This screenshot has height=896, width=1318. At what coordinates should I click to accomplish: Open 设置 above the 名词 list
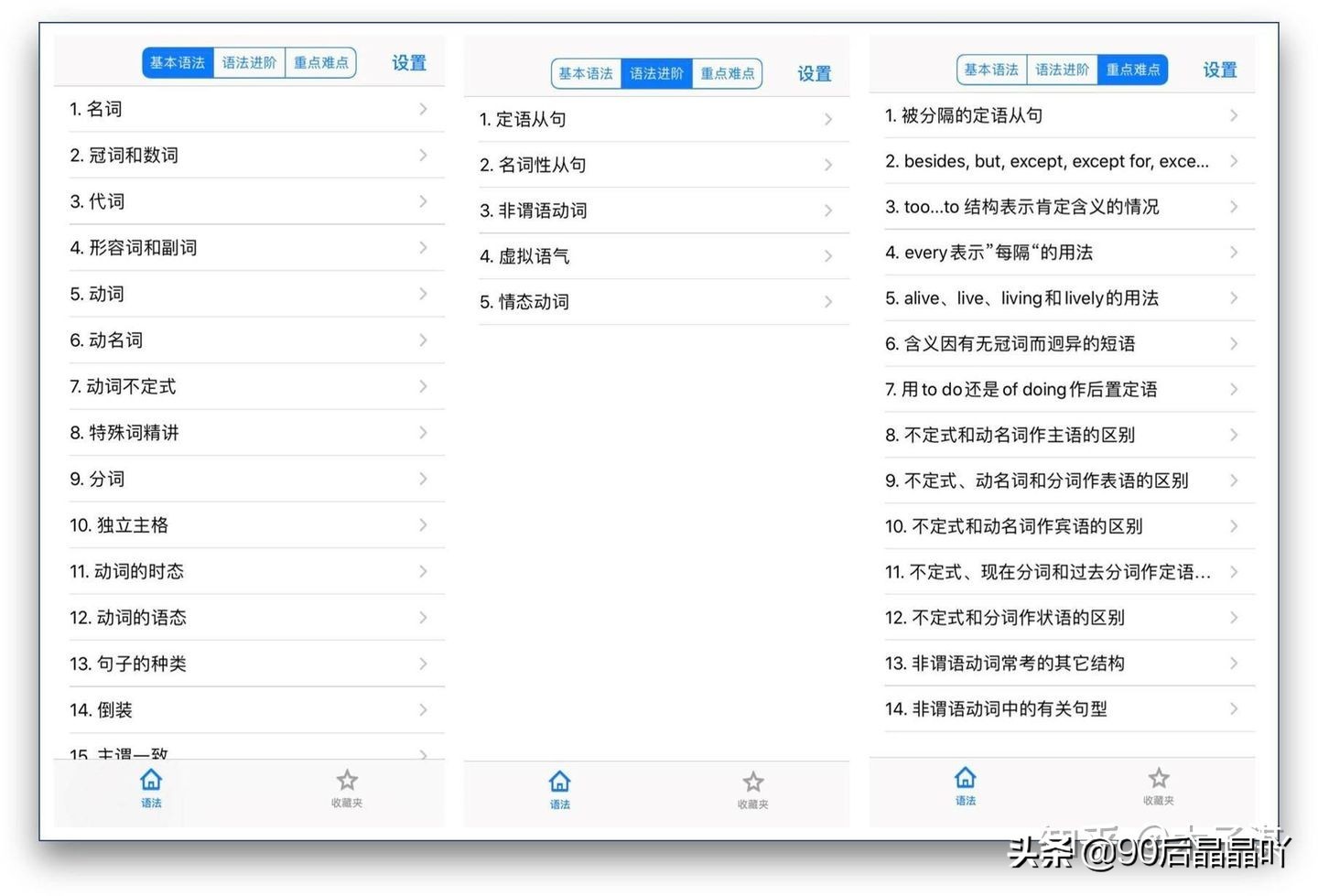coord(409,63)
